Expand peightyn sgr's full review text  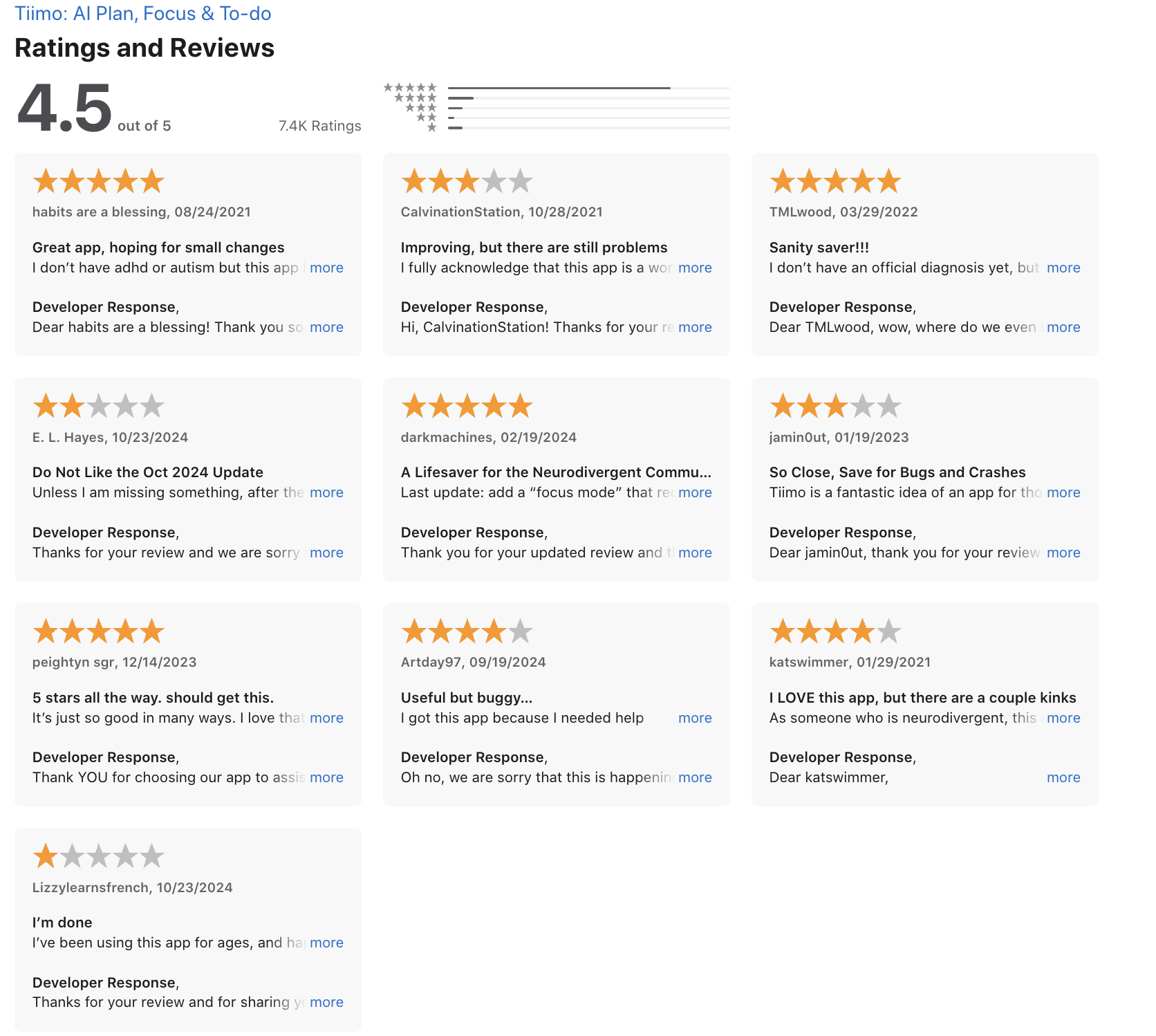[326, 718]
